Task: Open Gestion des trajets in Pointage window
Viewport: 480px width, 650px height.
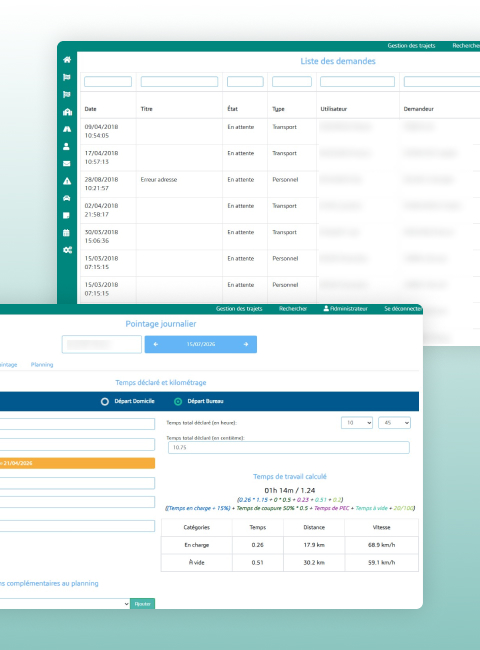Action: [239, 309]
